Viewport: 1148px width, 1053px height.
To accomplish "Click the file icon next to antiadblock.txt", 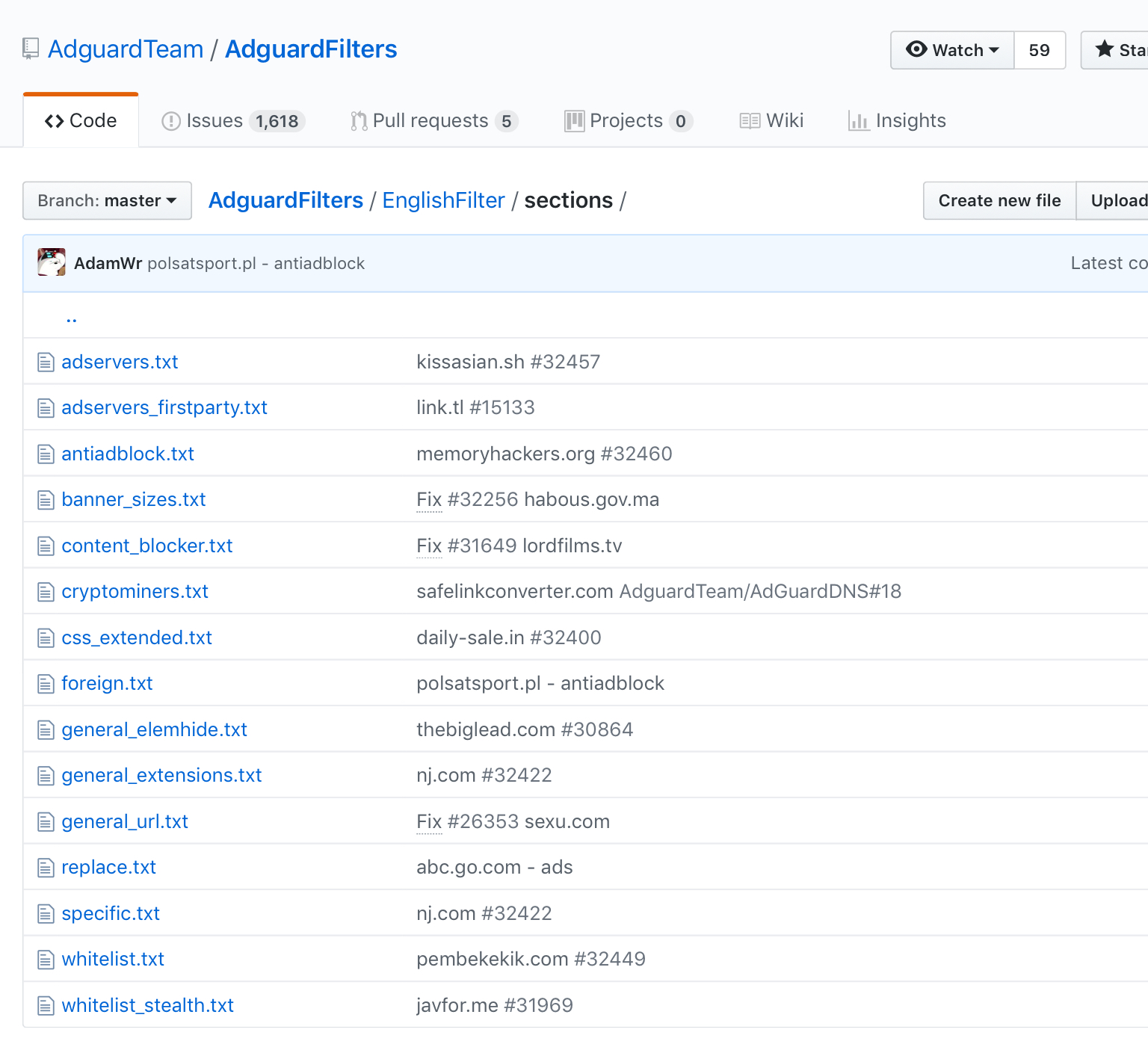I will tap(46, 454).
